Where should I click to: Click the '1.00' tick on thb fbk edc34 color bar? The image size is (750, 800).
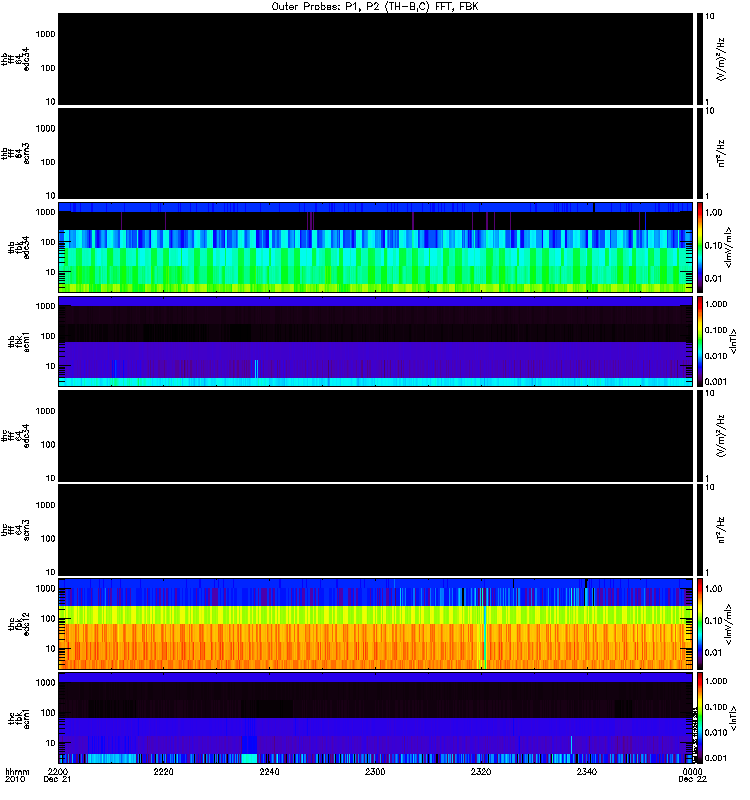coord(713,213)
